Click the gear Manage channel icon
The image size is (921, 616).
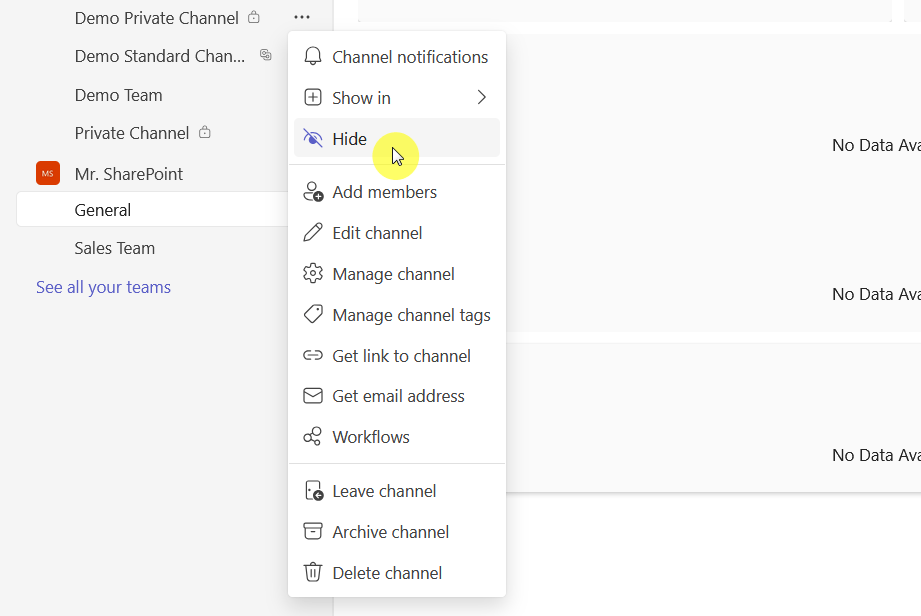click(x=312, y=274)
